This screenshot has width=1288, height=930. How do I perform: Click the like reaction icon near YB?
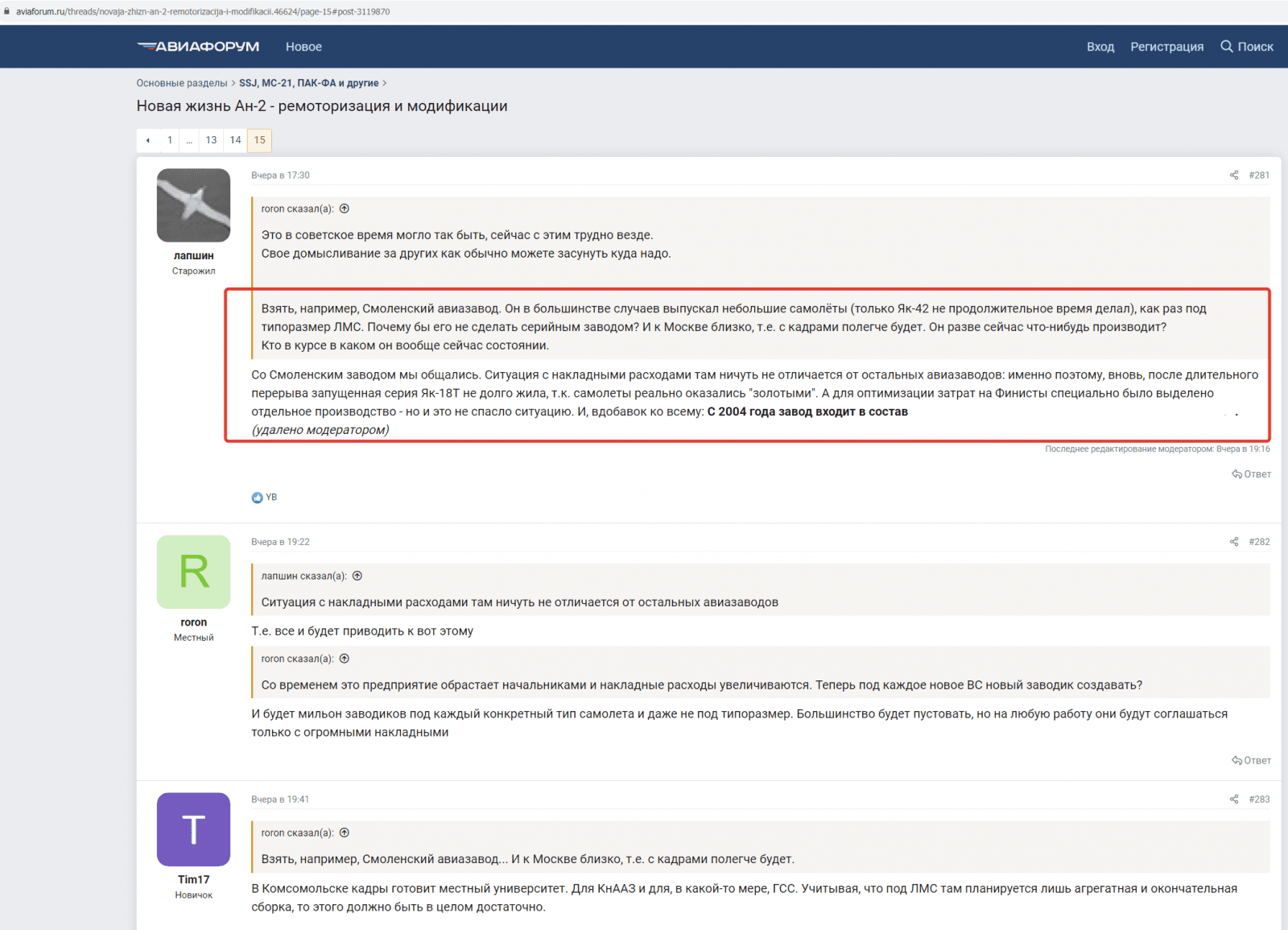click(257, 498)
